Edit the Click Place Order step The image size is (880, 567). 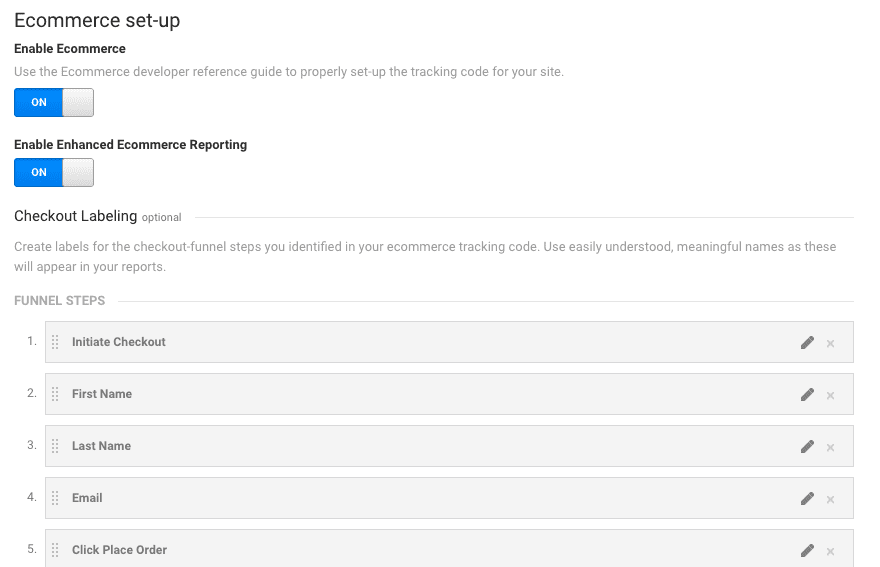807,550
